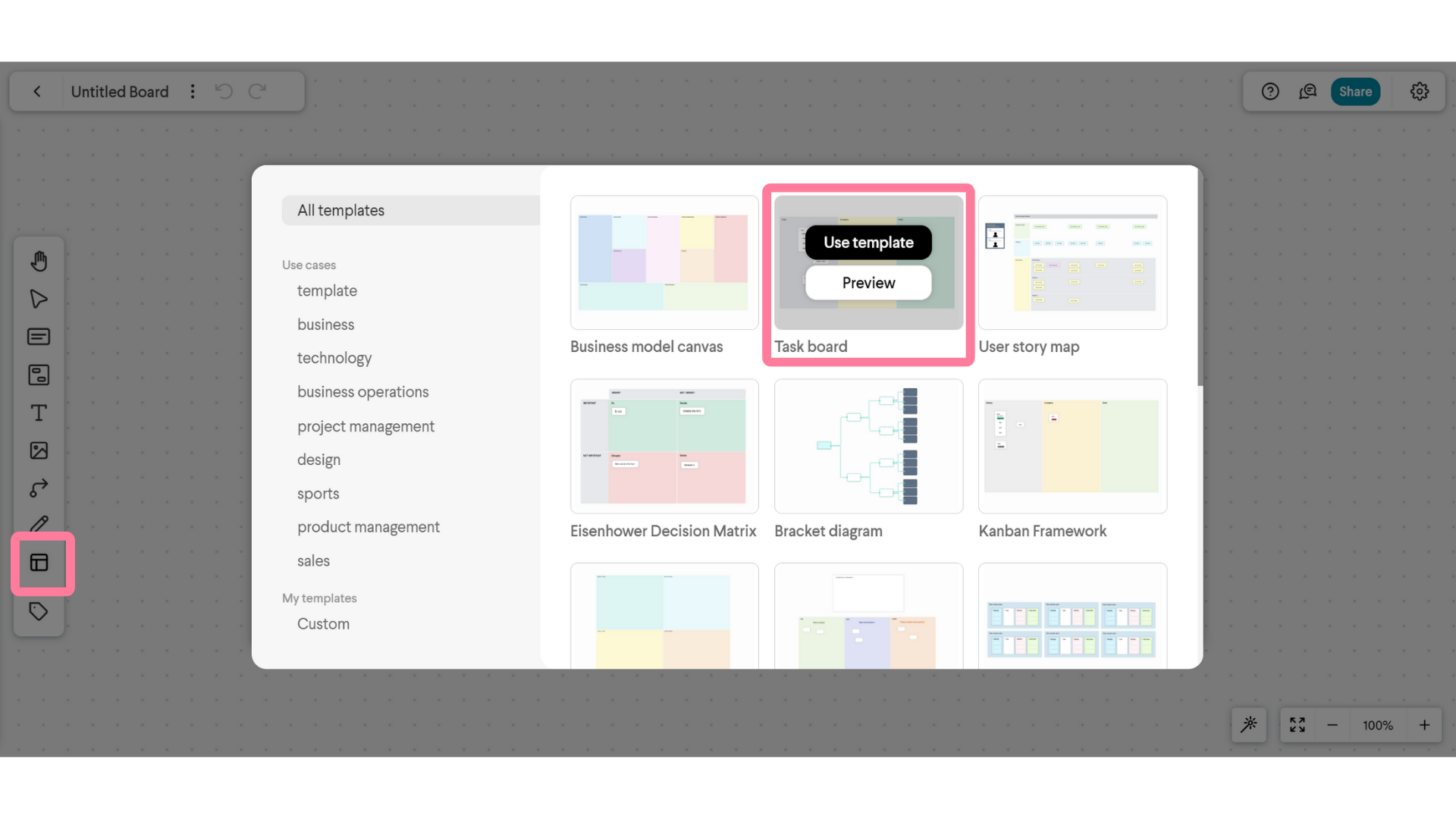The width and height of the screenshot is (1456, 819).
Task: Select the design use case
Action: click(318, 460)
